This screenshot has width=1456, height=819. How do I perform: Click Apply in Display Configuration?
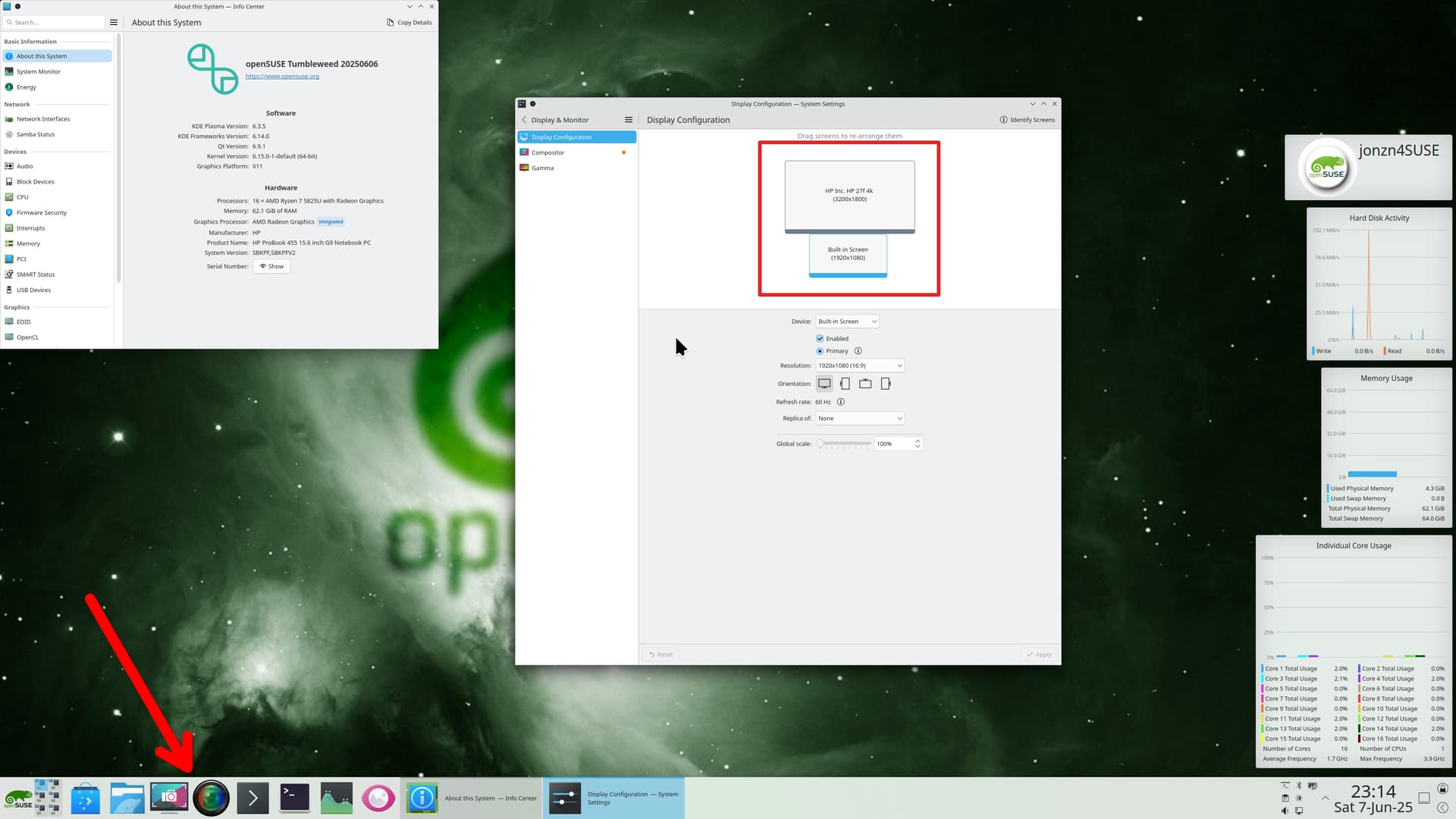(1039, 654)
